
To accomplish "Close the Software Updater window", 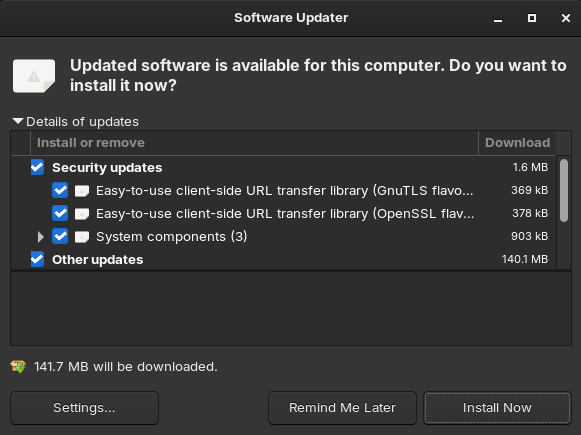I will tap(565, 18).
